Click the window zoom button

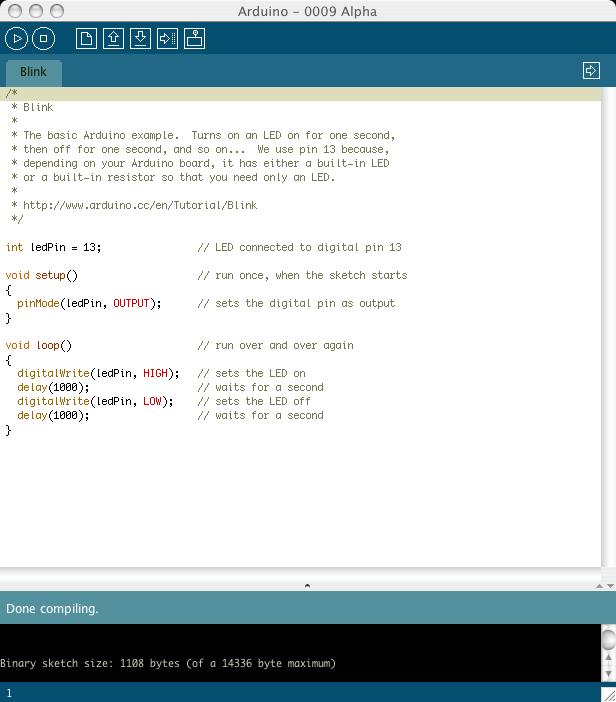point(57,11)
